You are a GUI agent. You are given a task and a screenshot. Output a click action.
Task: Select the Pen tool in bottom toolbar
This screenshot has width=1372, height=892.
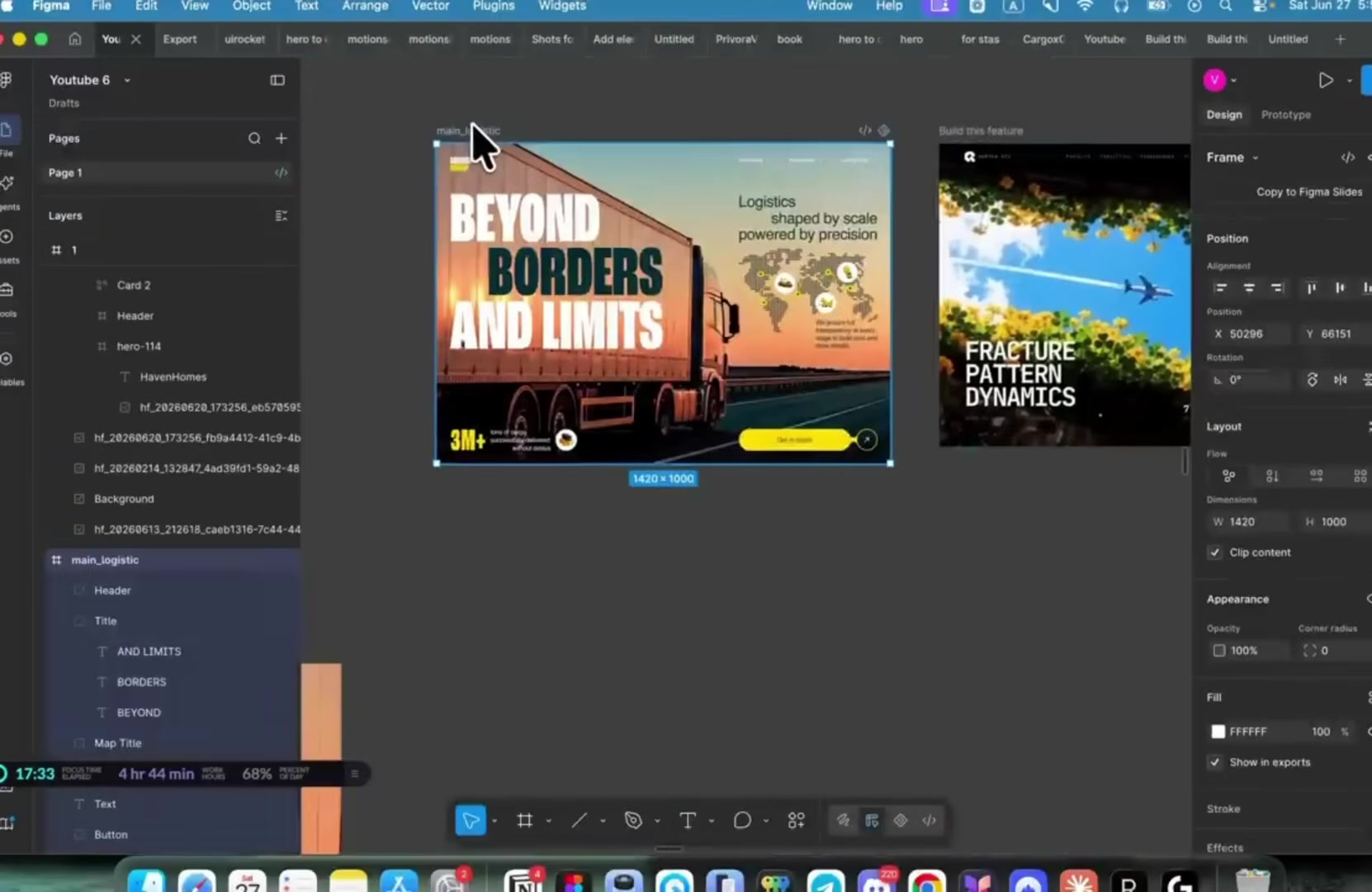click(x=633, y=820)
